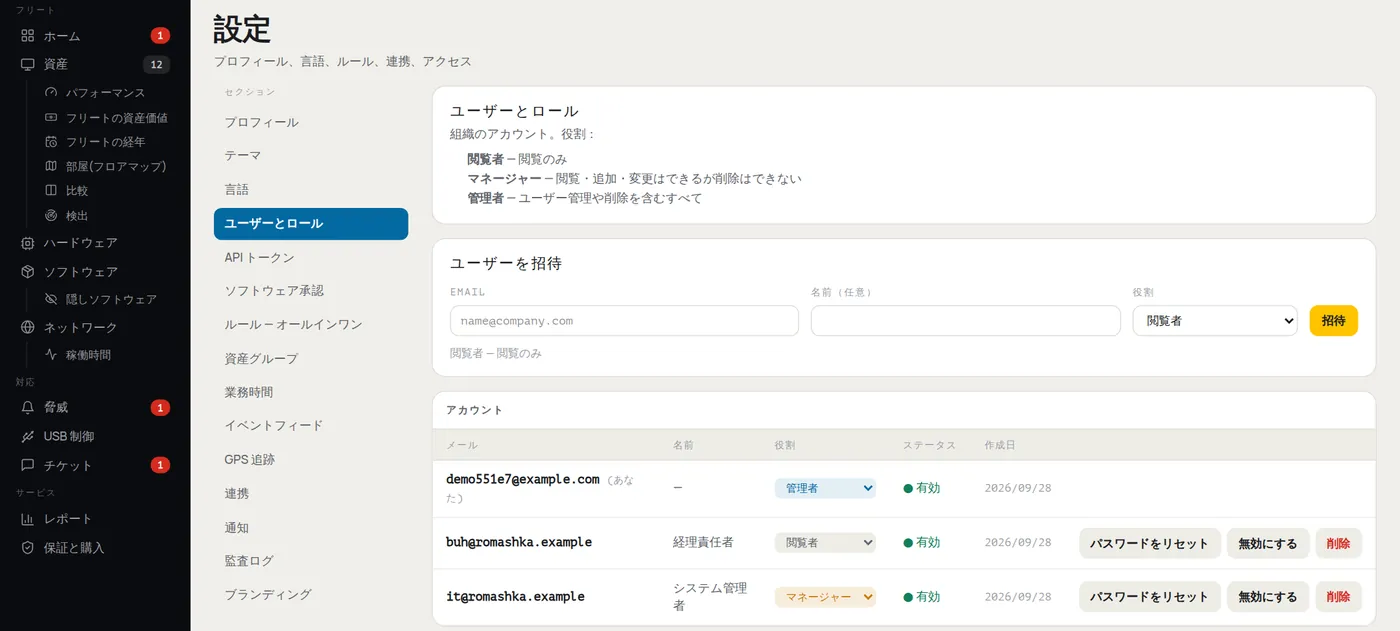
Task: Click the Tickets red badge 1
Action: click(160, 466)
